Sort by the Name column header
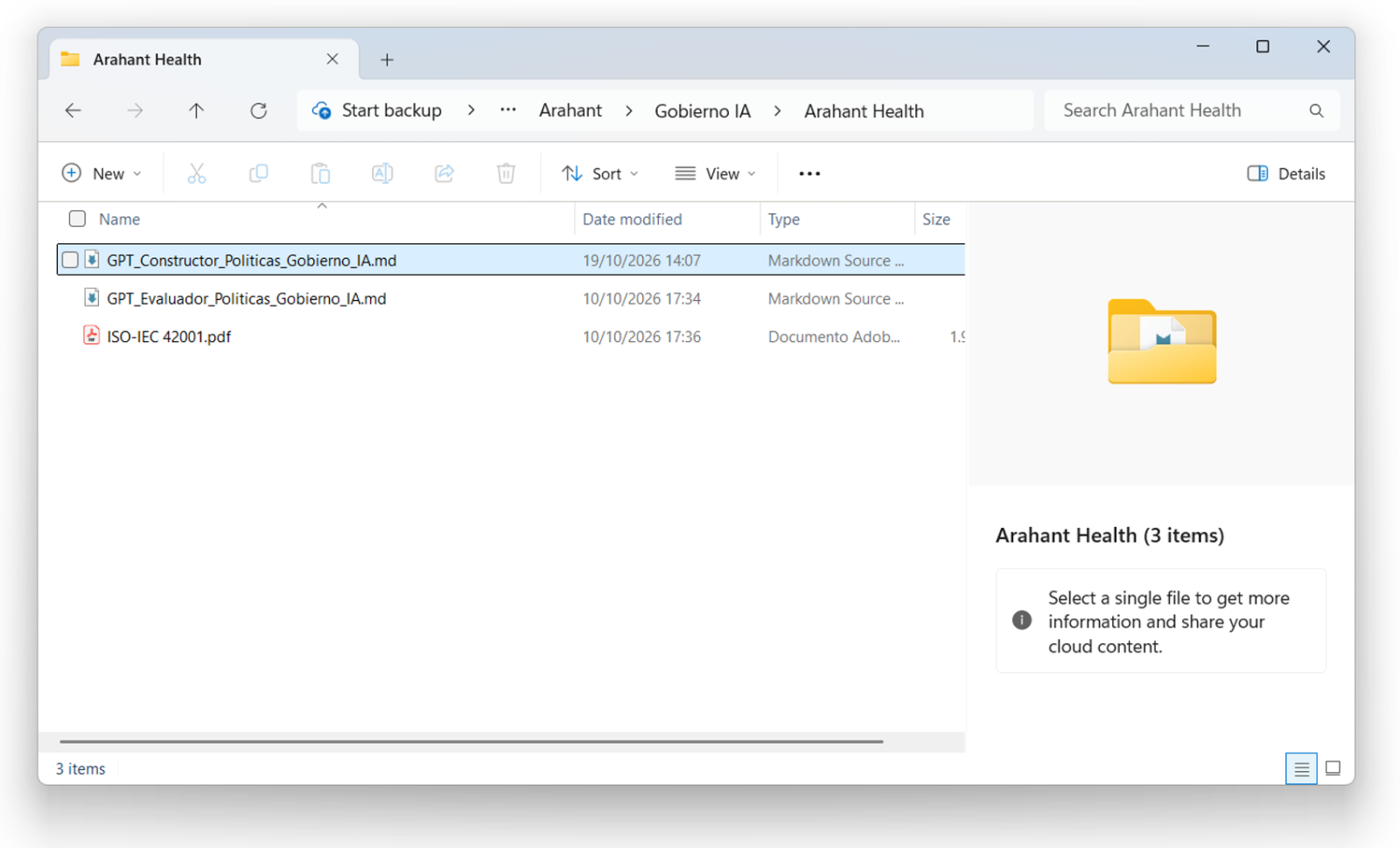Image resolution: width=1400 pixels, height=848 pixels. pos(119,219)
